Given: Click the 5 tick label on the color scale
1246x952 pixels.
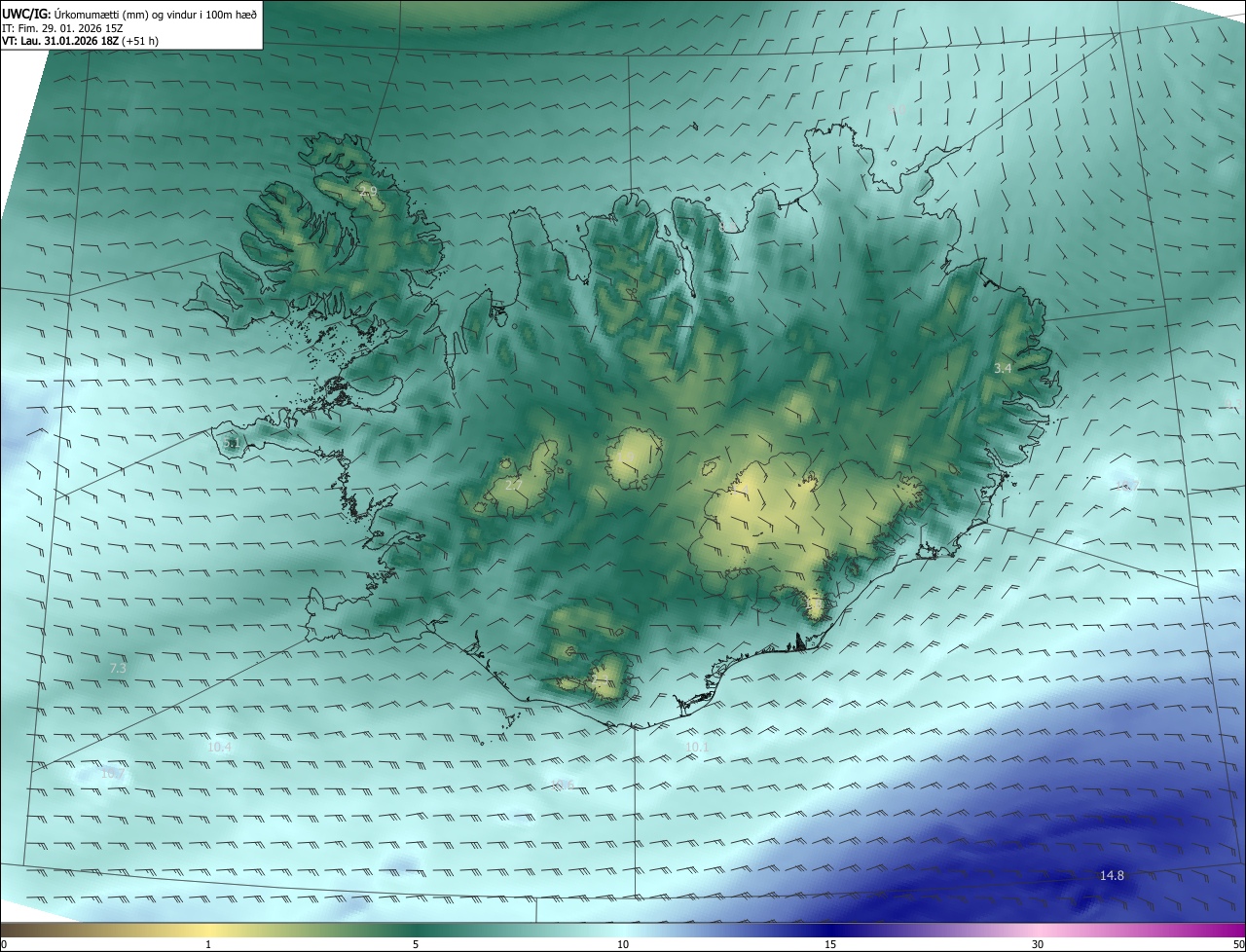Looking at the screenshot, I should pyautogui.click(x=416, y=944).
